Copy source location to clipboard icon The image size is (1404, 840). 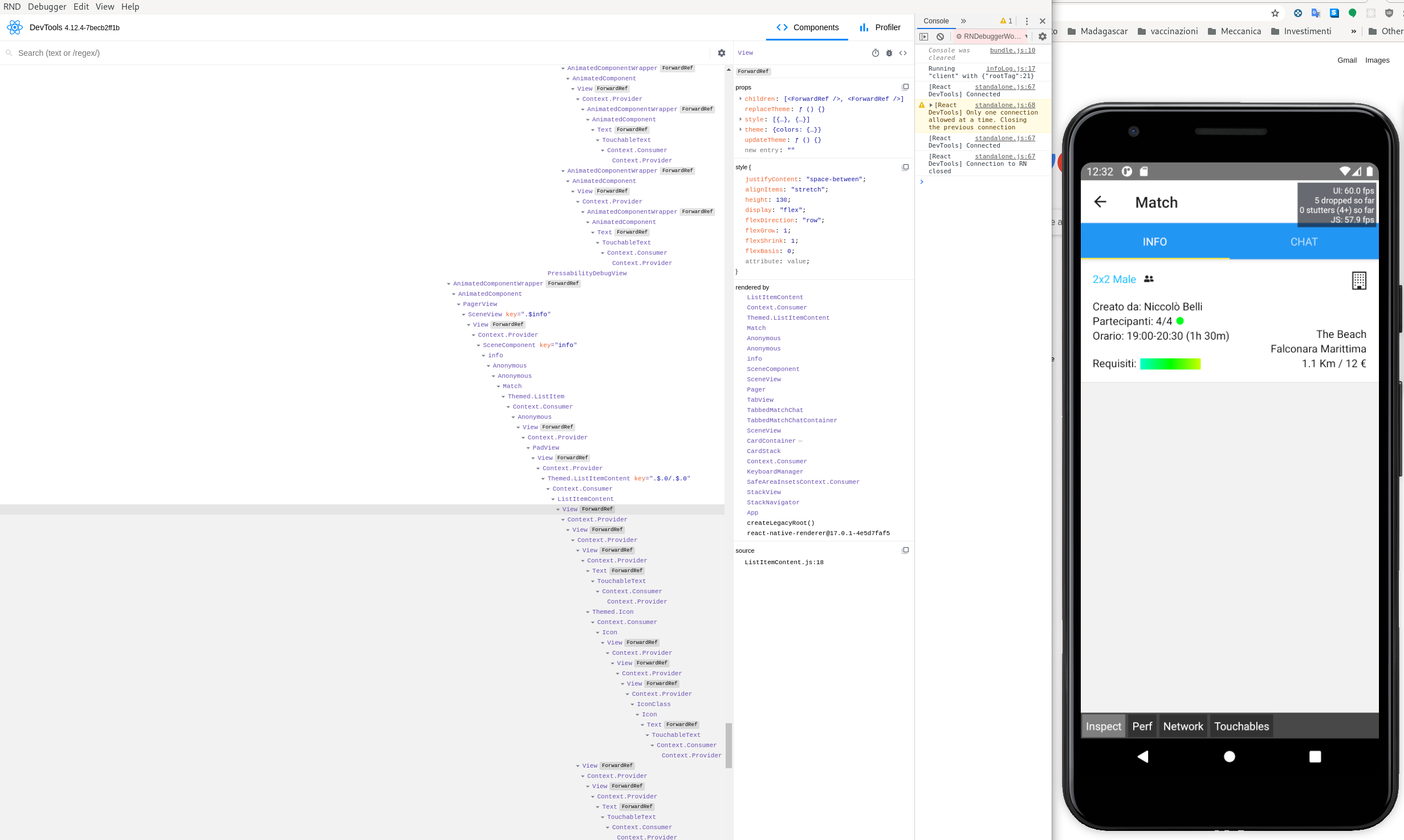click(x=905, y=551)
